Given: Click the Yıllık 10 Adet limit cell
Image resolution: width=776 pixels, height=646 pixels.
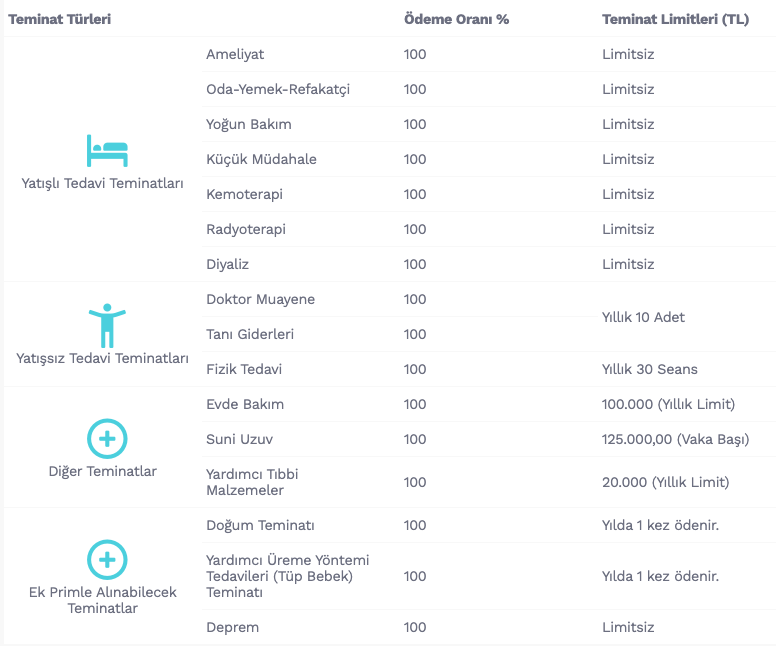Looking at the screenshot, I should pyautogui.click(x=643, y=317).
